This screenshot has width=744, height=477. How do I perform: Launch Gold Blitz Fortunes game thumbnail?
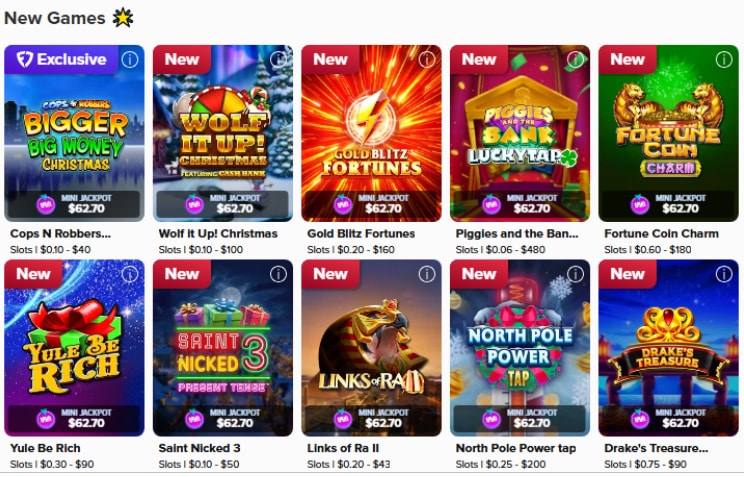coord(371,133)
